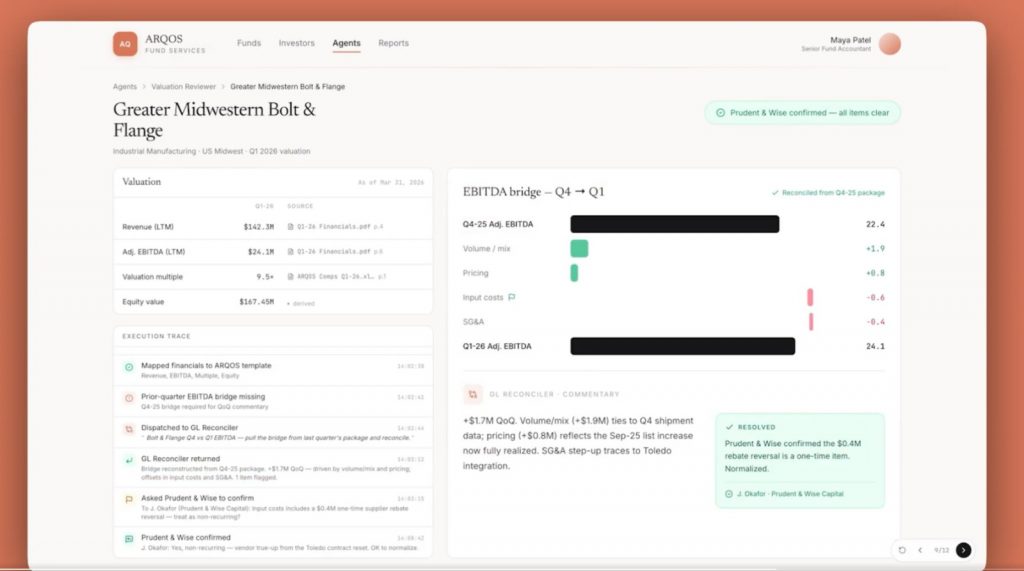Click the ARQOS orange logo icon
1024x571 pixels.
125,44
